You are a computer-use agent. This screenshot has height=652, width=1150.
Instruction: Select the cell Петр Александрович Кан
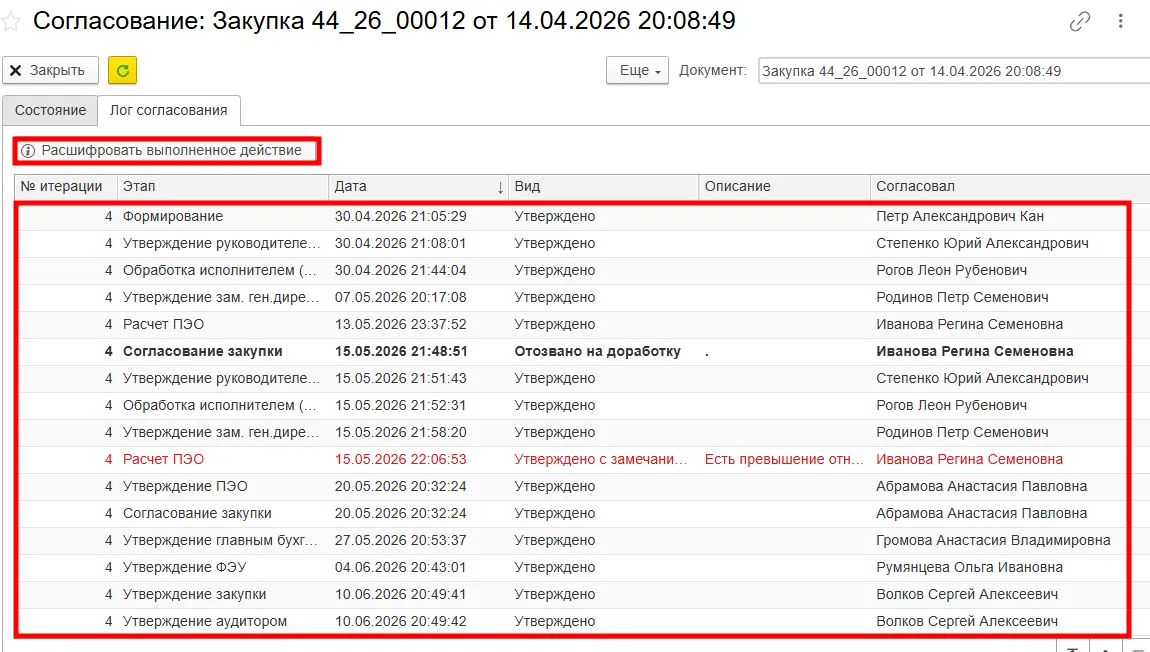click(960, 216)
